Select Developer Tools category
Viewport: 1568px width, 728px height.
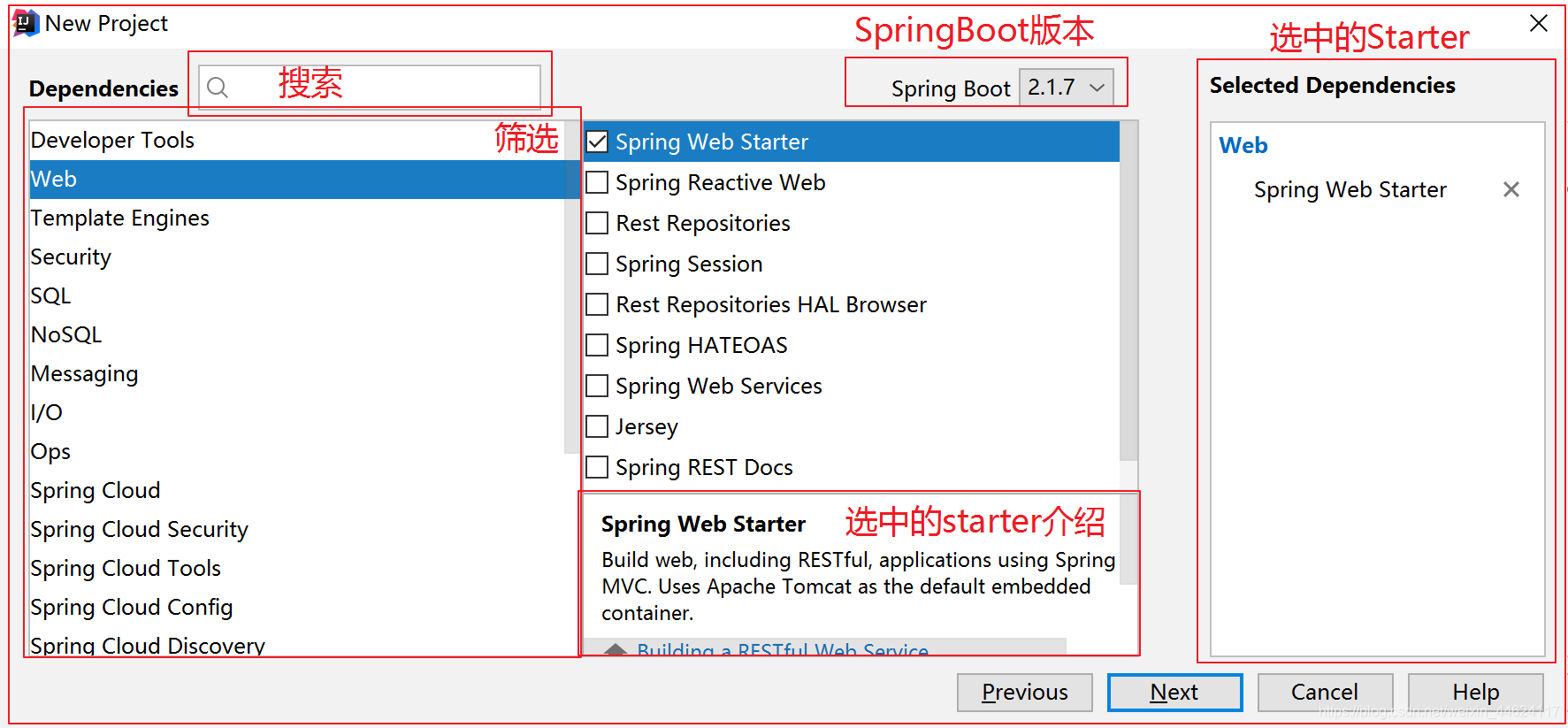tap(297, 140)
